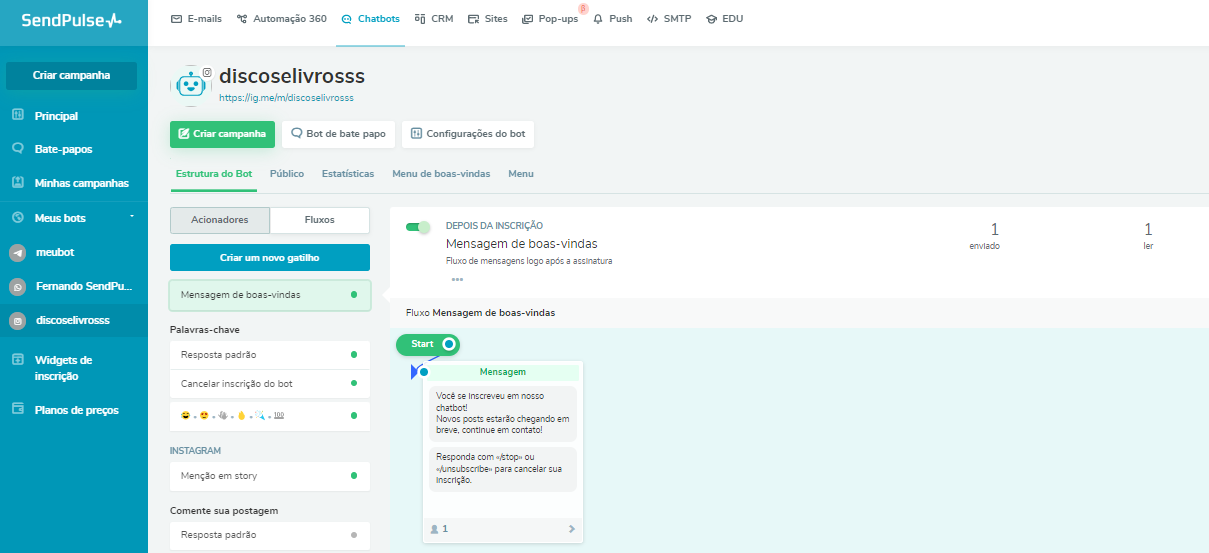Open Pop-ups in top navigation
1209x553 pixels.
550,19
